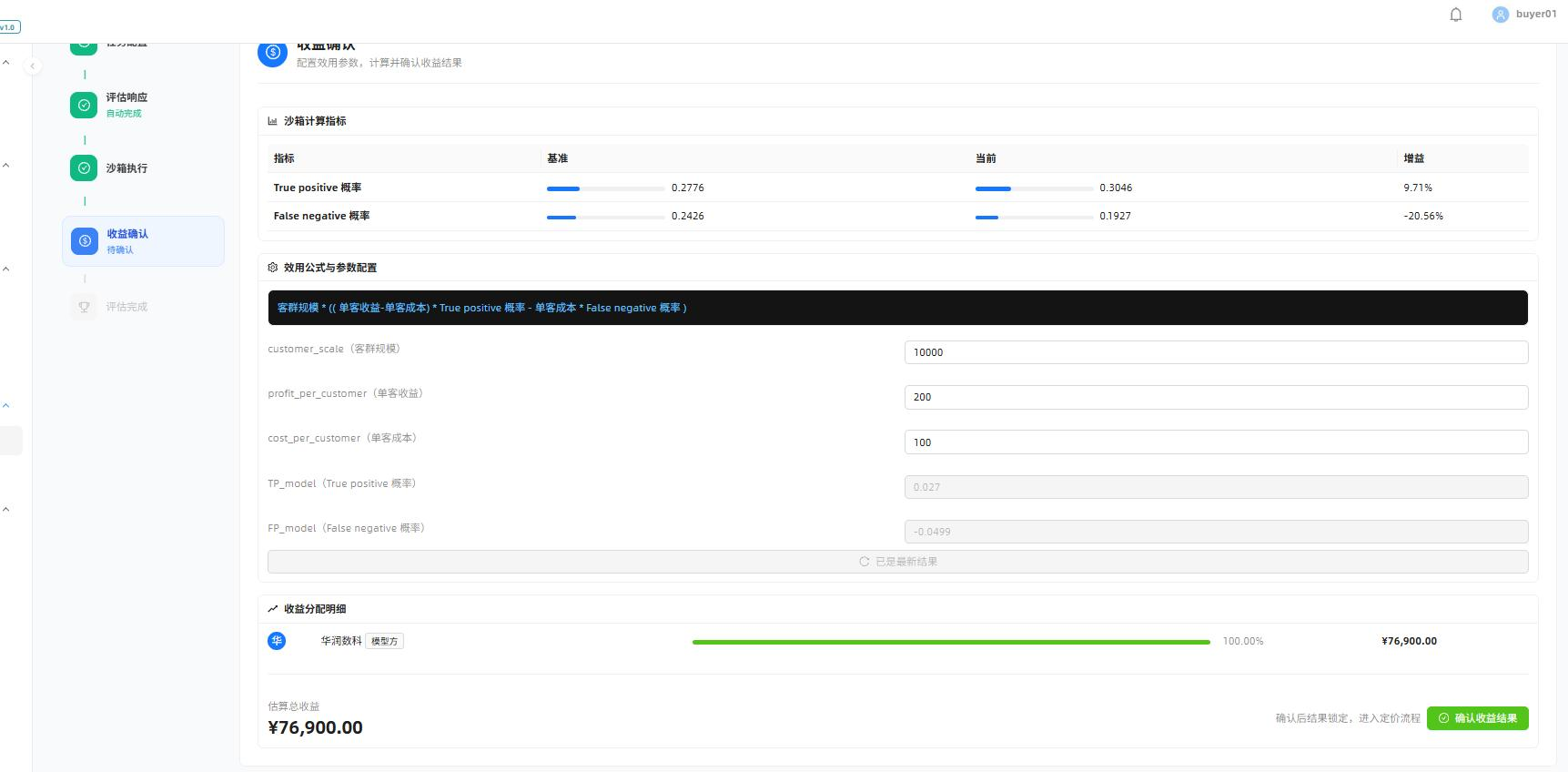Click the 收益确认 dollar step icon
Viewport: 1568px width, 772px height.
(85, 241)
